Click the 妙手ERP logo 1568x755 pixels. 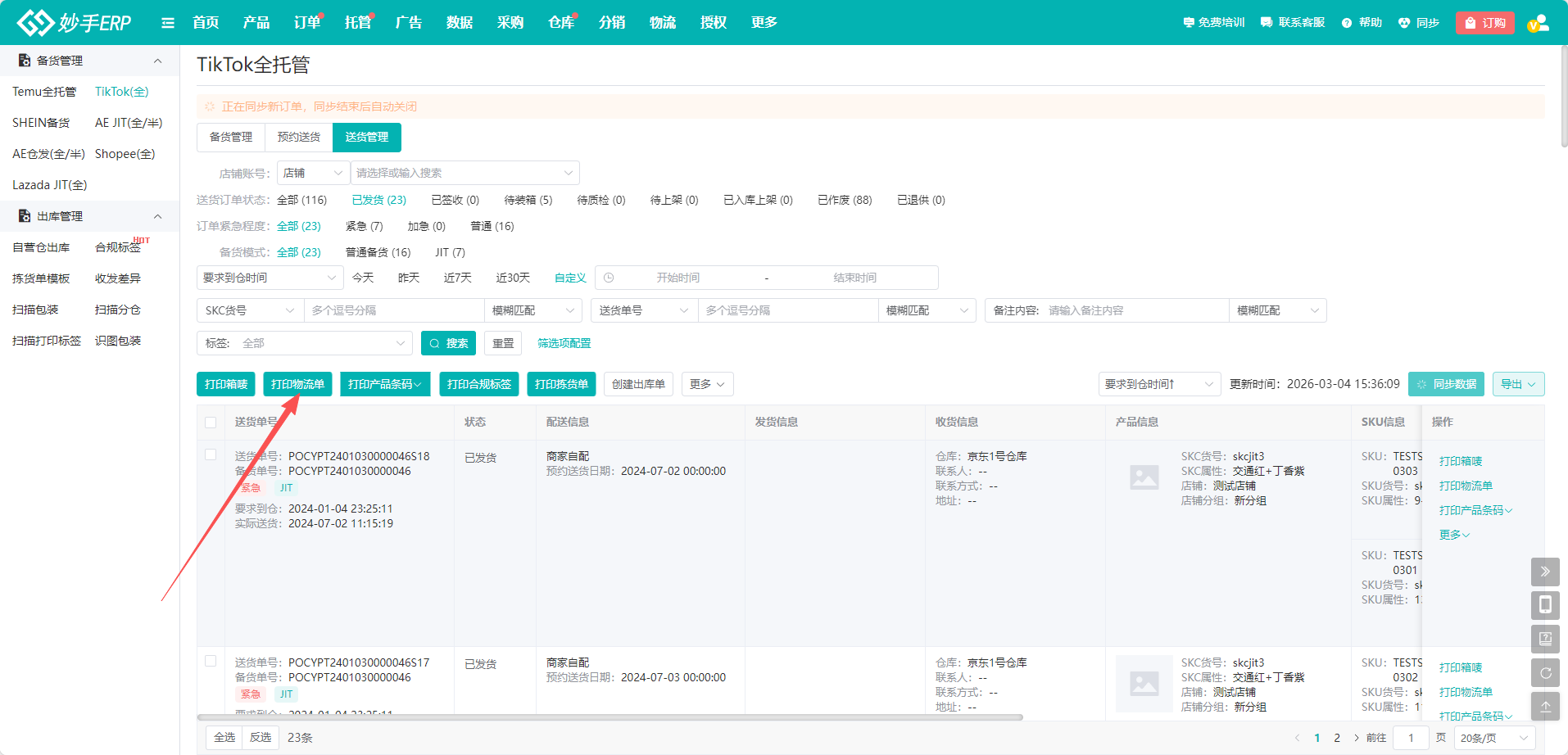74,22
